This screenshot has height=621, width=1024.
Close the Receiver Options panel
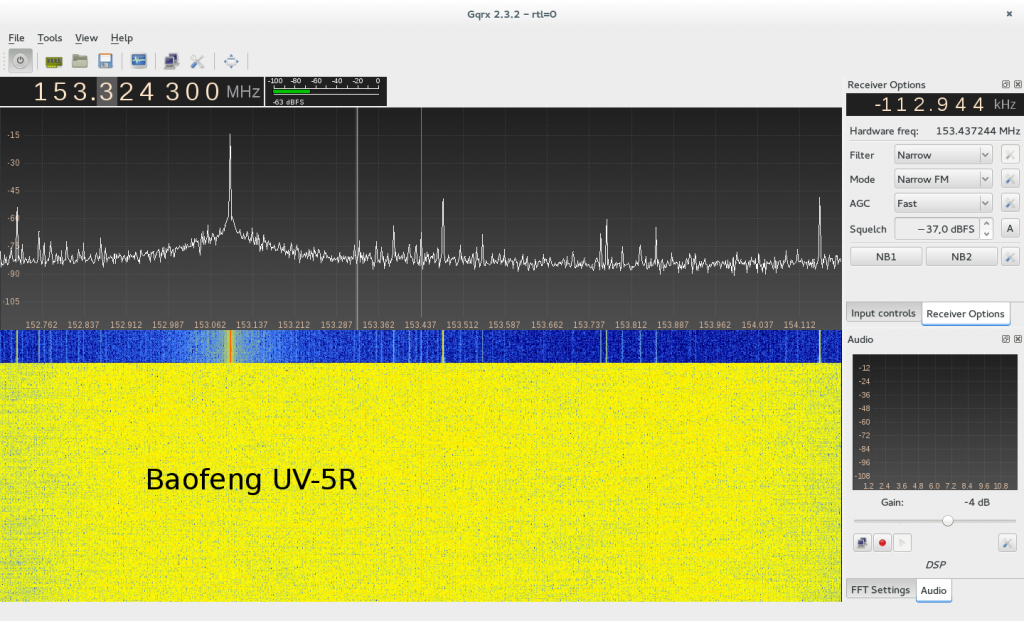1017,84
